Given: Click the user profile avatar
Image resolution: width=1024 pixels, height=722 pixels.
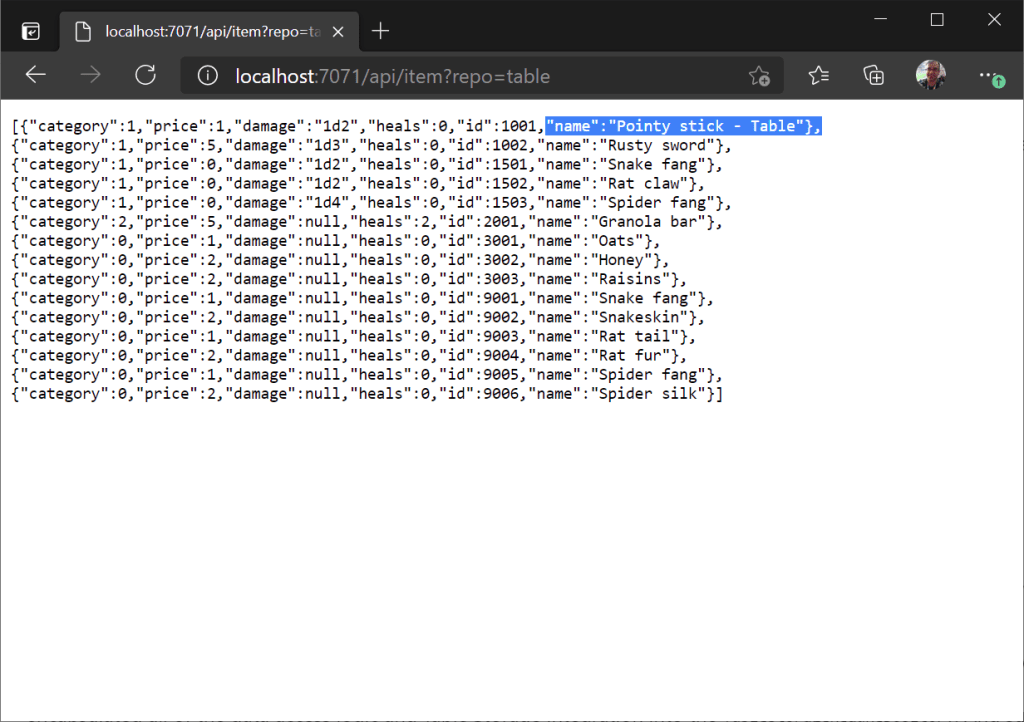Looking at the screenshot, I should (930, 75).
